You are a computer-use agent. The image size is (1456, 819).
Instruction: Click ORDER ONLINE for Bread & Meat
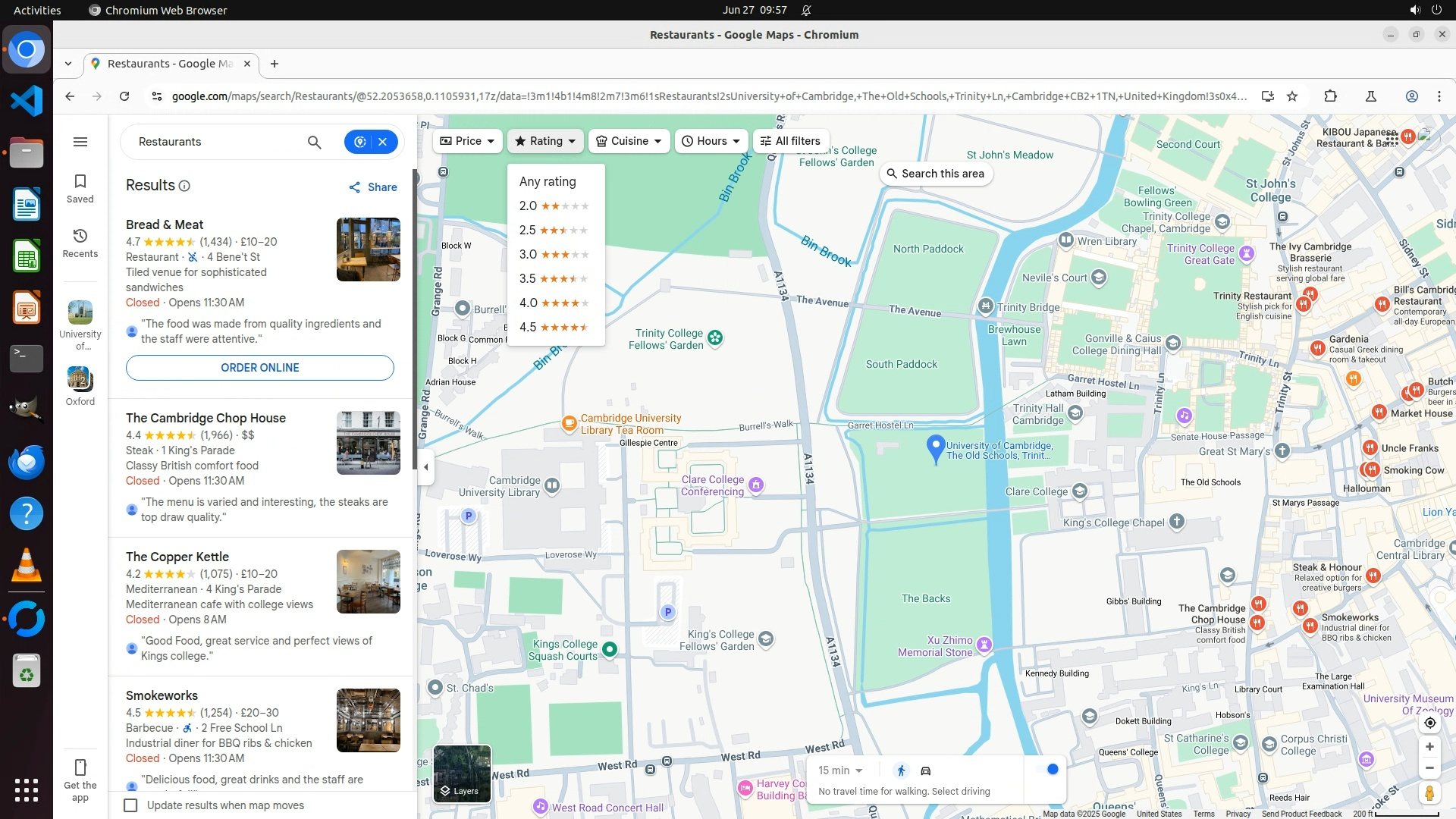click(x=259, y=368)
